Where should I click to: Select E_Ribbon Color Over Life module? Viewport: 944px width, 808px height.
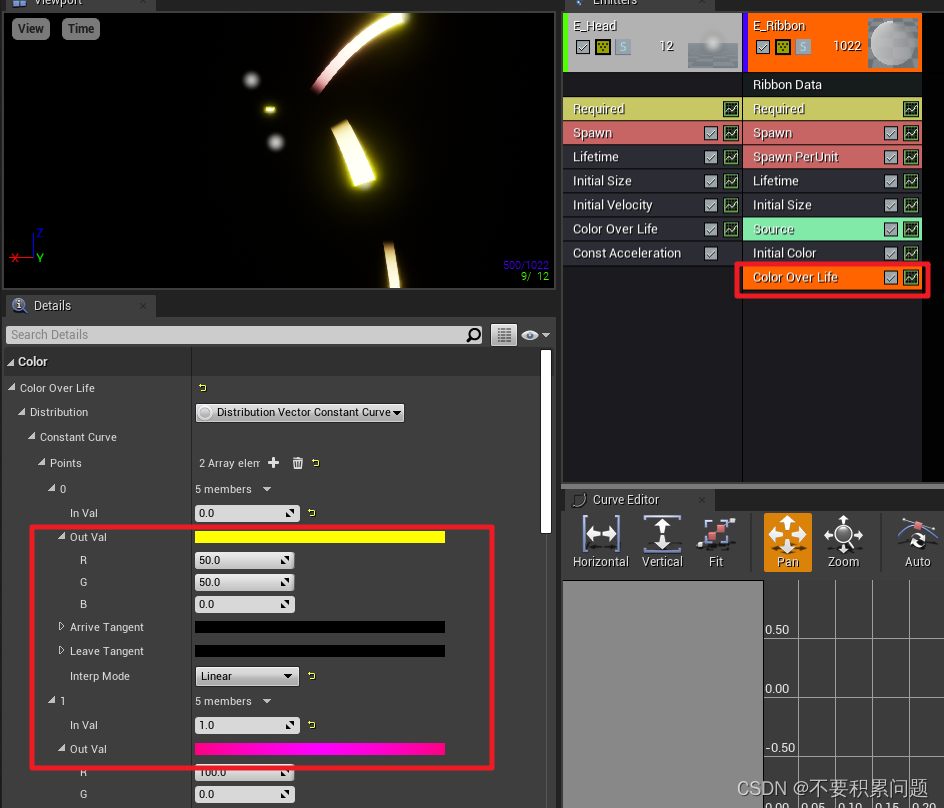[832, 278]
